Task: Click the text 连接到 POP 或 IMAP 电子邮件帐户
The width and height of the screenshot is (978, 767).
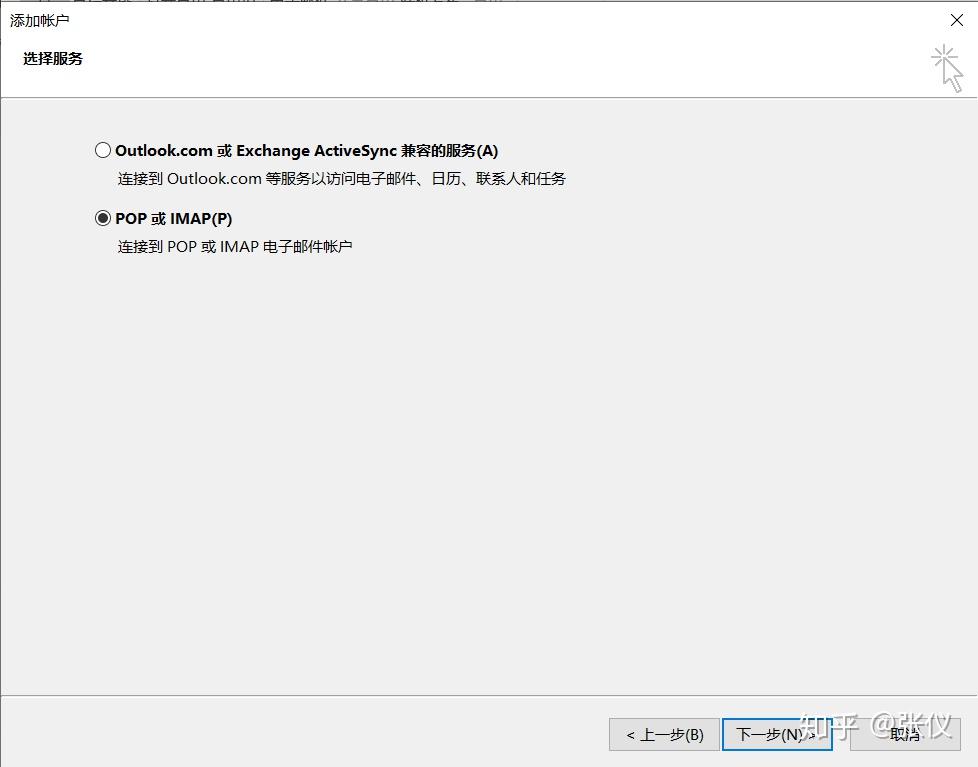Action: [235, 247]
